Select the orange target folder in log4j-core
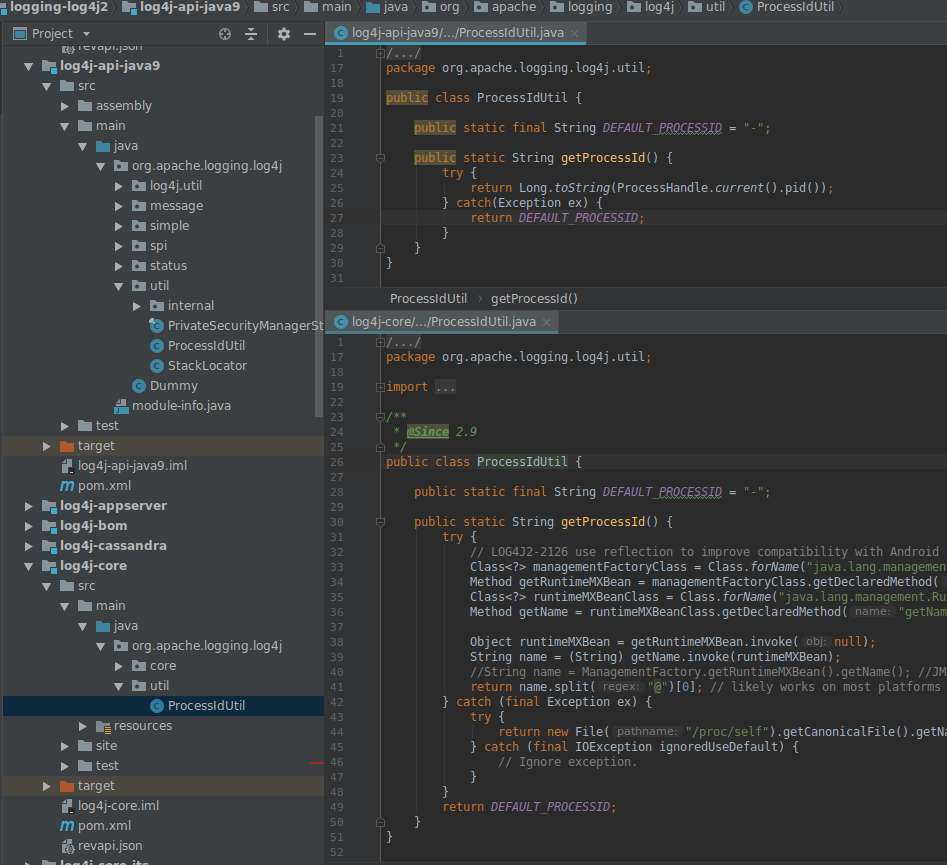947x865 pixels. click(x=87, y=786)
